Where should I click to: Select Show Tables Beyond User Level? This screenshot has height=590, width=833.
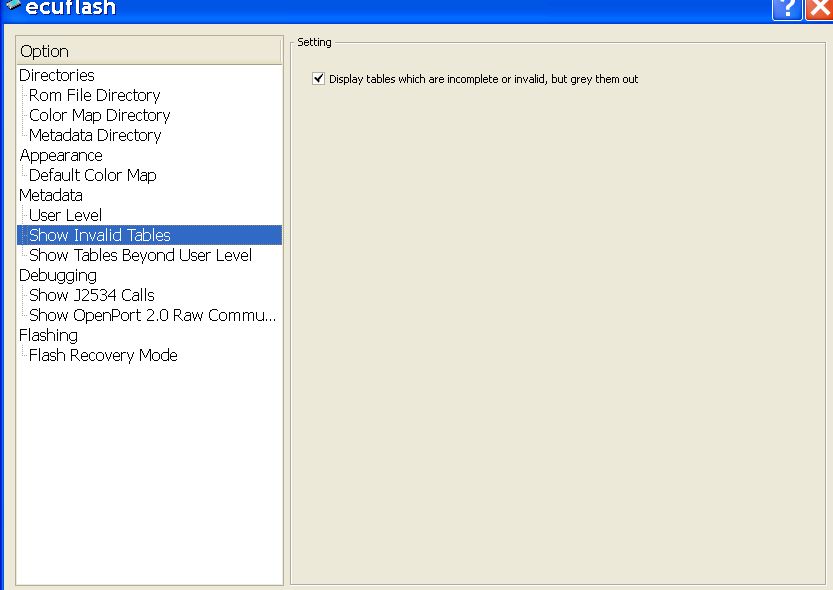(x=140, y=255)
